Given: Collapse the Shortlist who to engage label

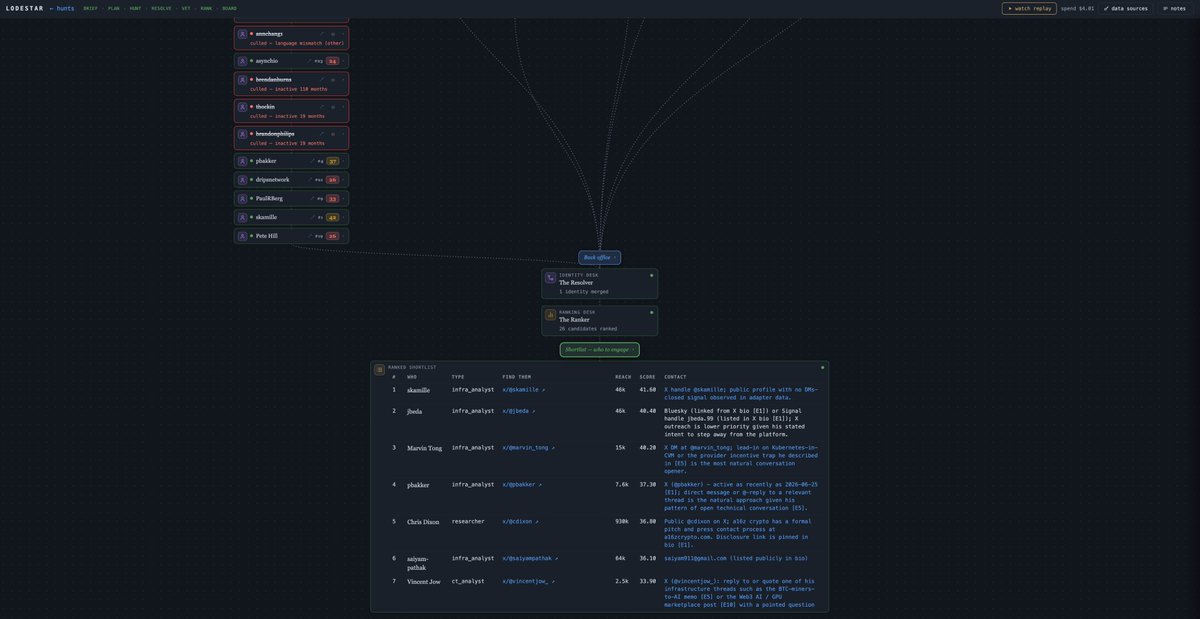Looking at the screenshot, I should [x=599, y=350].
